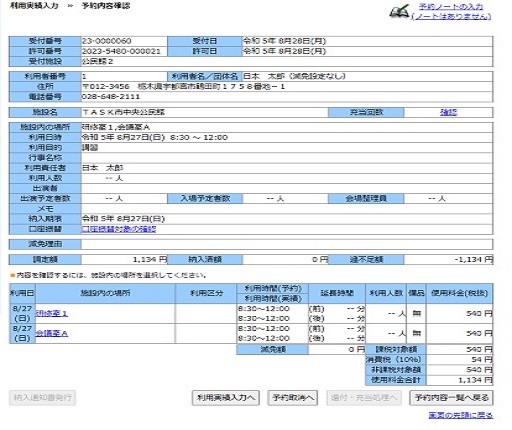The image size is (512, 430).
Task: Click the 利用区分 column header
Action: (x=206, y=293)
